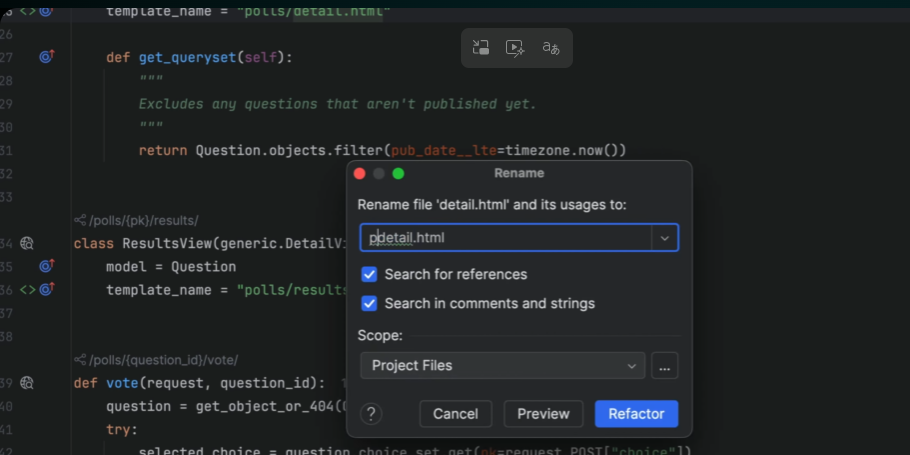This screenshot has height=455, width=910.
Task: Click the 'Scope:' label in the dialog
Action: tap(380, 335)
